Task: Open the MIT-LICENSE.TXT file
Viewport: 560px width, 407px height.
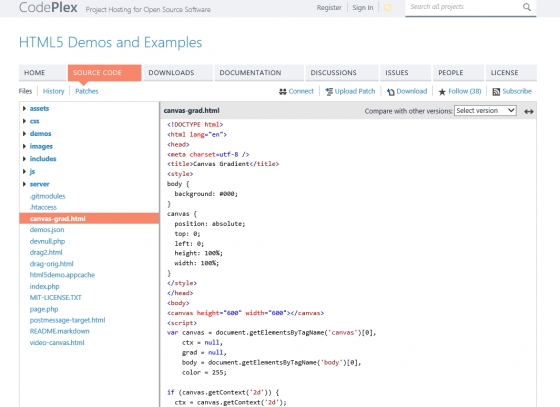Action: tap(56, 297)
